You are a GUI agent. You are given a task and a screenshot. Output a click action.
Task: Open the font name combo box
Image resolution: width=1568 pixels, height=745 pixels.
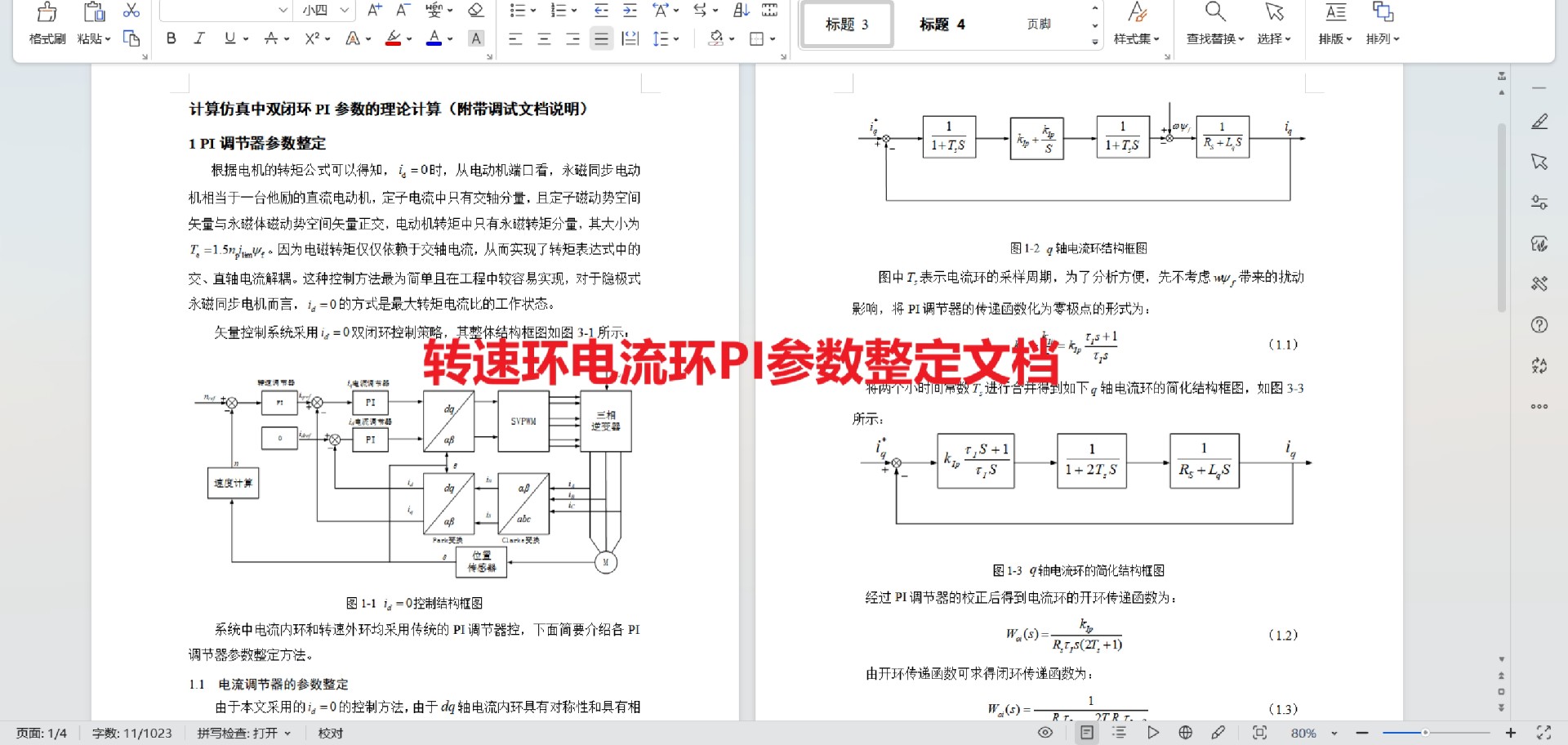(225, 10)
